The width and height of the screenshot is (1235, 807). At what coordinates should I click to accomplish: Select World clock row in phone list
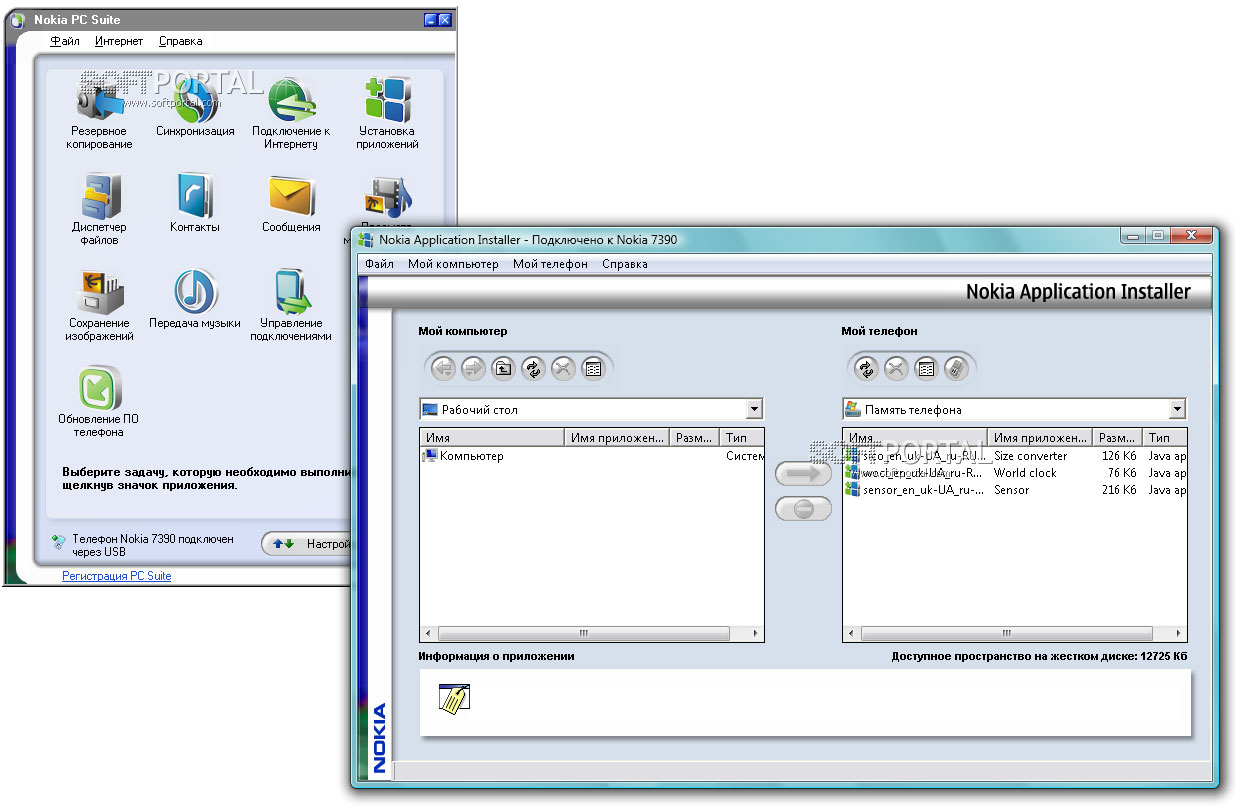click(x=1015, y=473)
